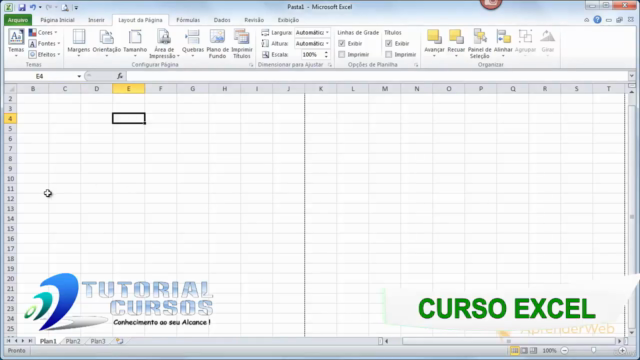This screenshot has height=360, width=640.
Task: Switch to the Exibição tab
Action: [288, 20]
